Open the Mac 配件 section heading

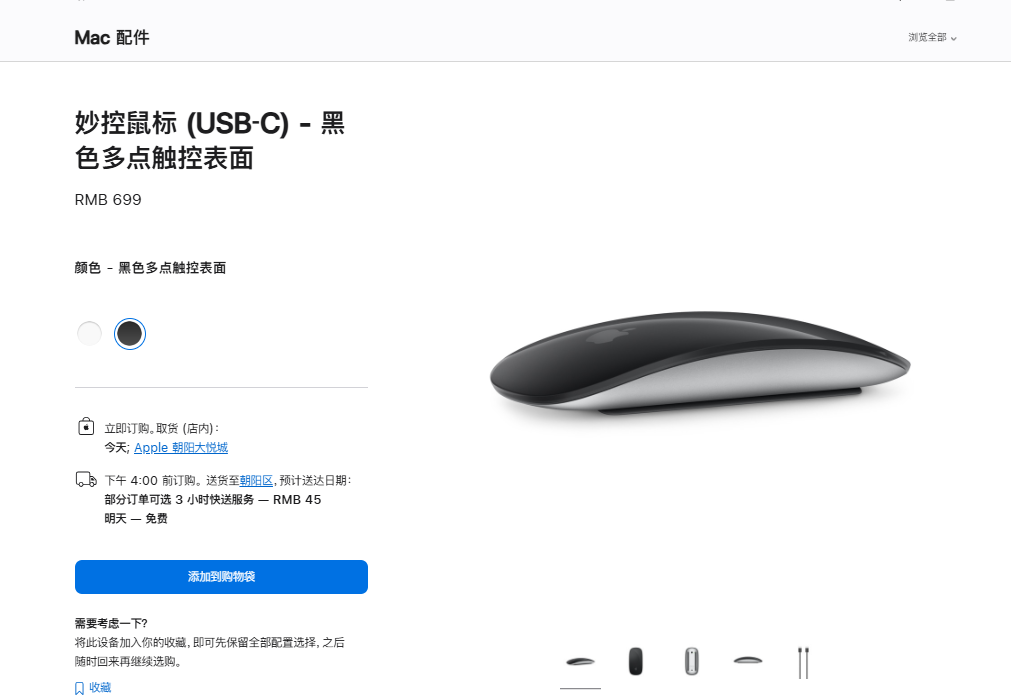pyautogui.click(x=112, y=37)
